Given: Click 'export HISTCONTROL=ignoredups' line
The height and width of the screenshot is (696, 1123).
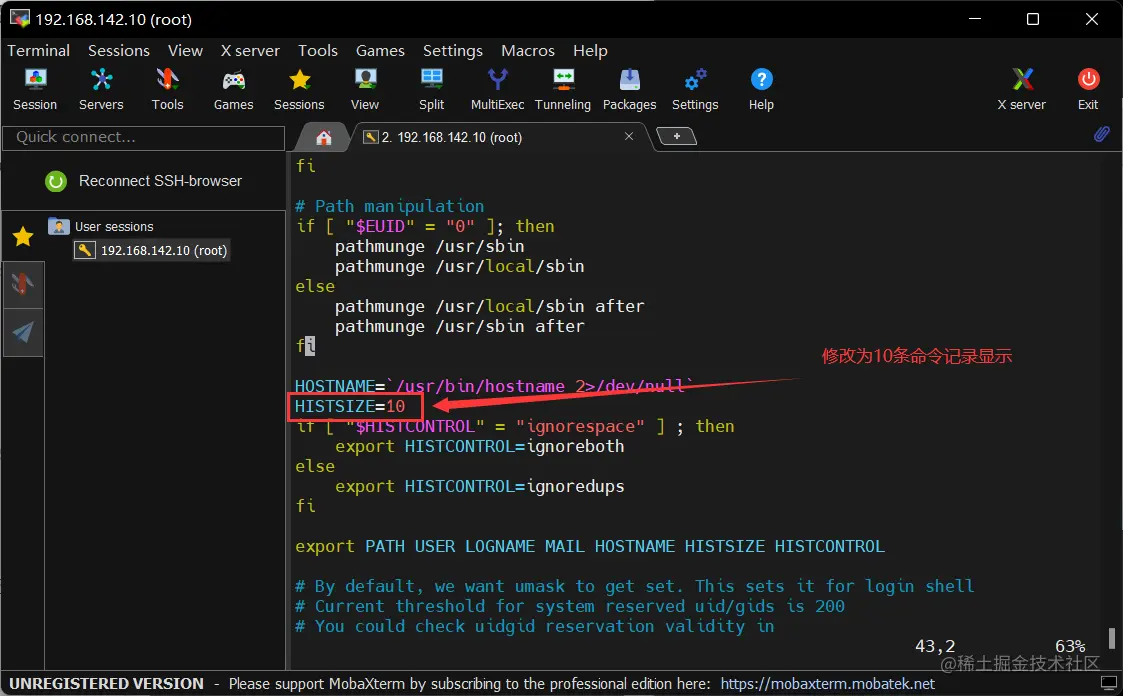Looking at the screenshot, I should pyautogui.click(x=480, y=487).
